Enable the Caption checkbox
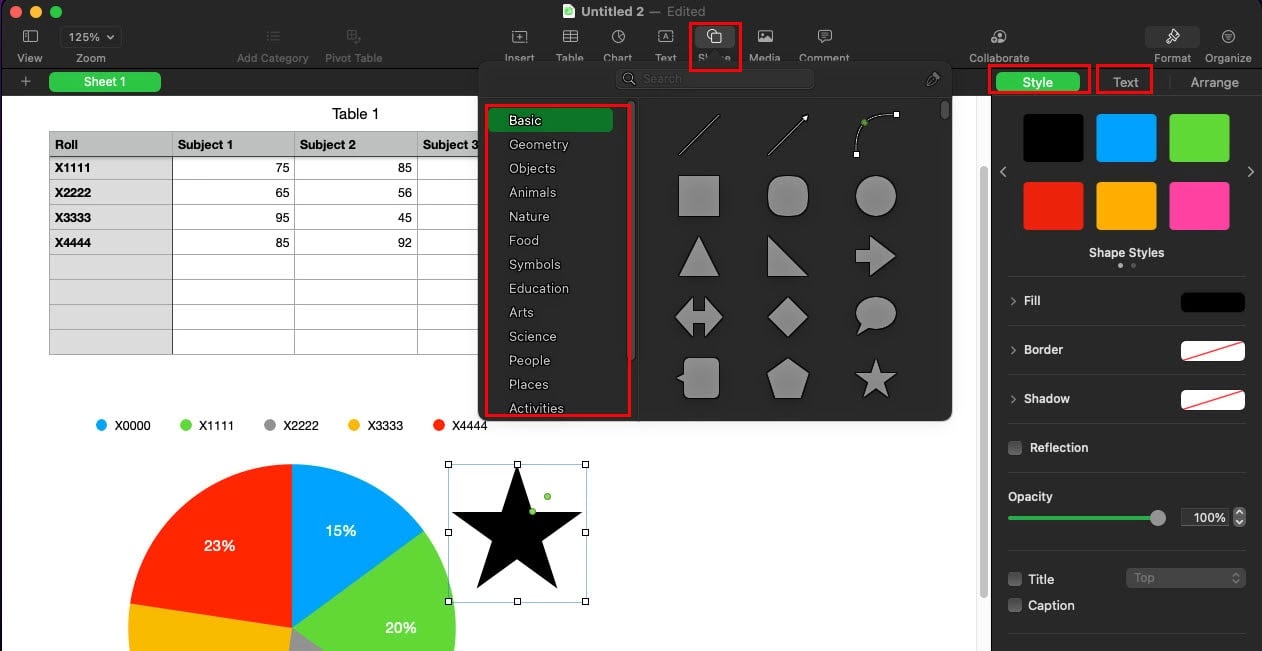The width and height of the screenshot is (1262, 651). click(1015, 606)
